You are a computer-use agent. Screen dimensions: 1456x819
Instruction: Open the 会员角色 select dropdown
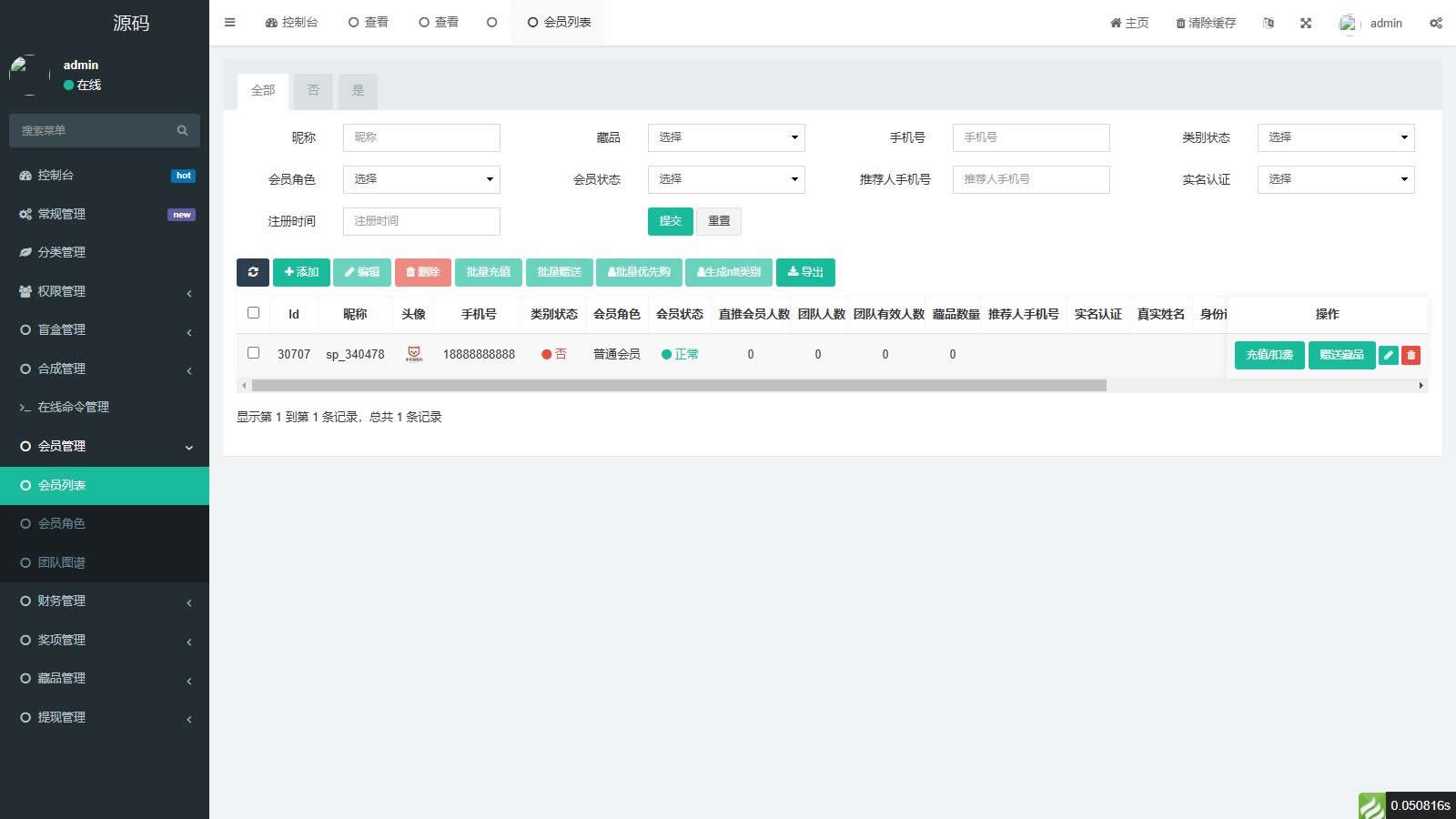click(421, 179)
